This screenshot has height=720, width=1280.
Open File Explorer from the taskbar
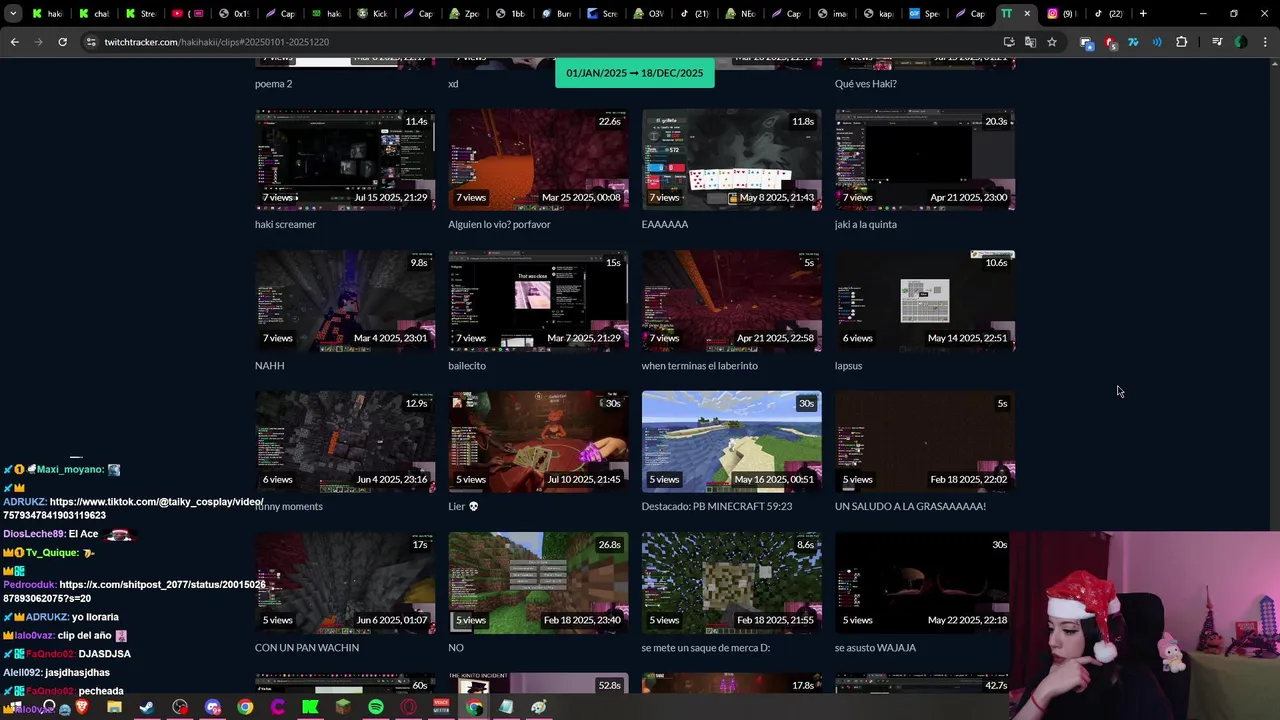coord(114,707)
